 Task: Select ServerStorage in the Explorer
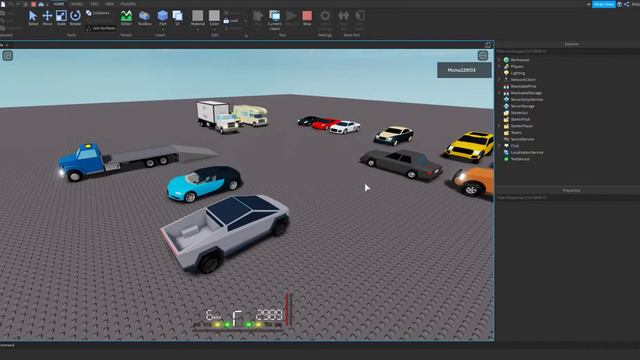coord(522,106)
